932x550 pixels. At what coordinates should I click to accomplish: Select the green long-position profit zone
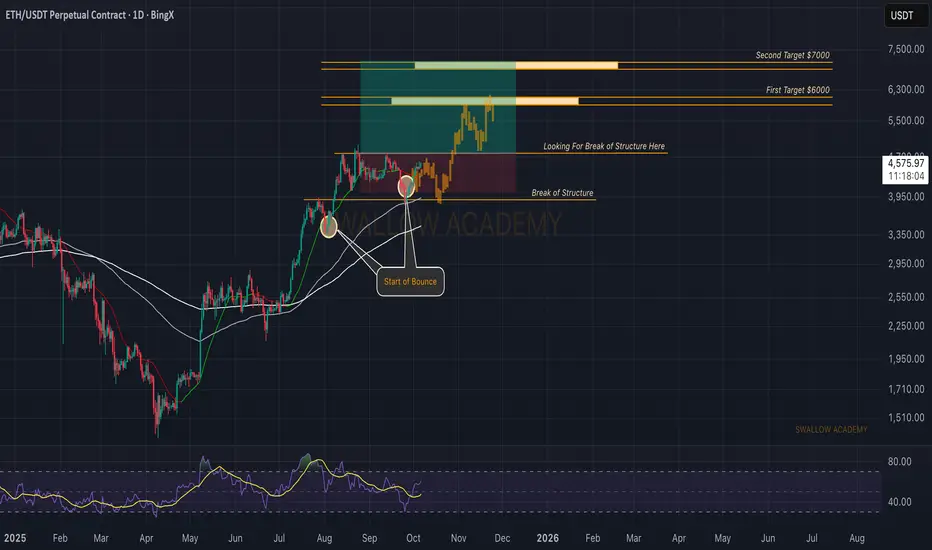click(438, 107)
